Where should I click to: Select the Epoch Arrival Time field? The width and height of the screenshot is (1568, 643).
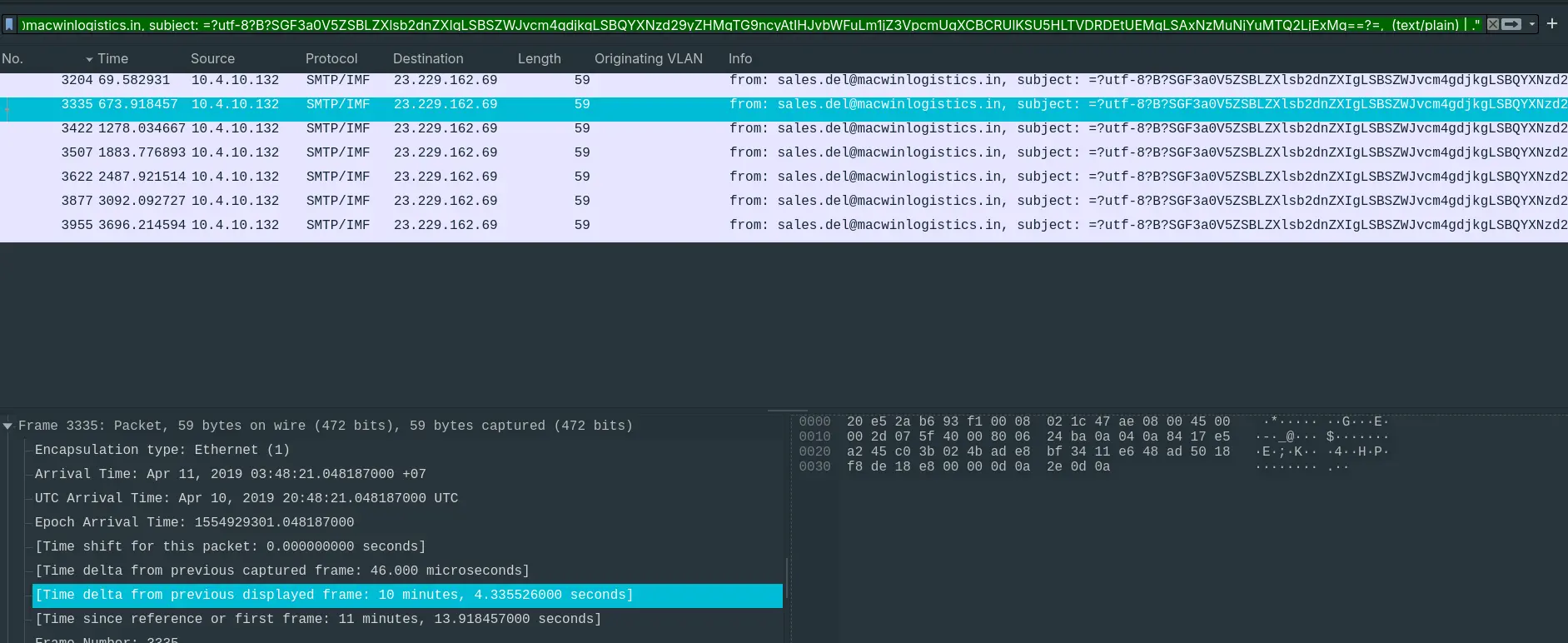(x=194, y=522)
